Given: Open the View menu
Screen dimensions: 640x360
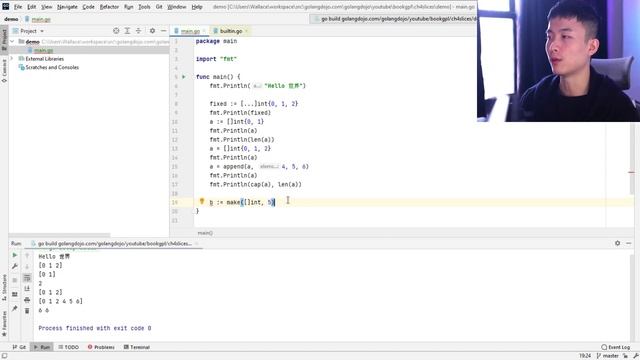Looking at the screenshot, I should (47, 7).
